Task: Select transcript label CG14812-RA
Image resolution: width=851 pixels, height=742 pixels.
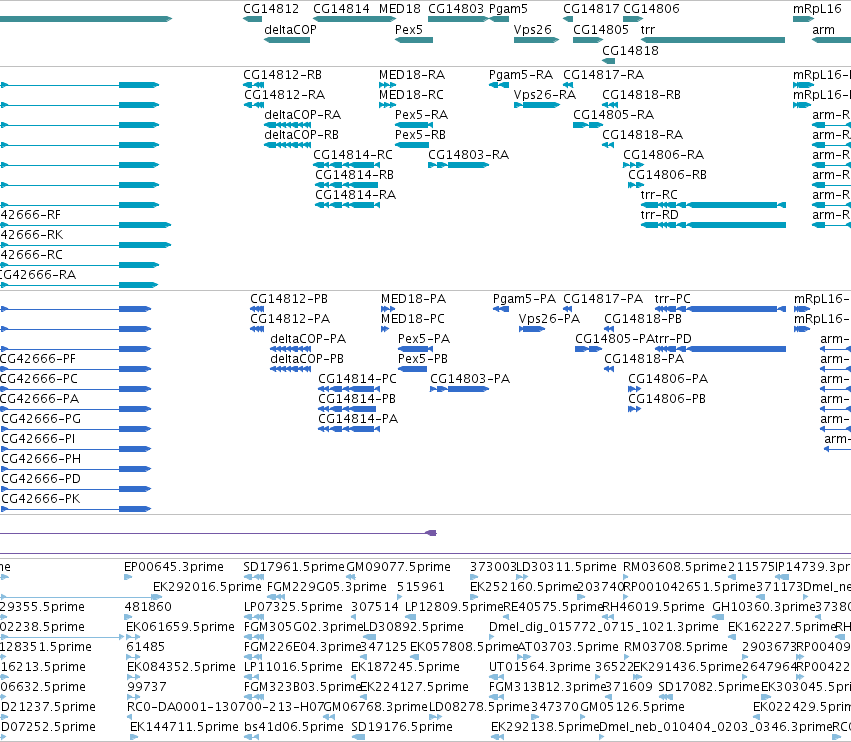Action: (x=284, y=95)
